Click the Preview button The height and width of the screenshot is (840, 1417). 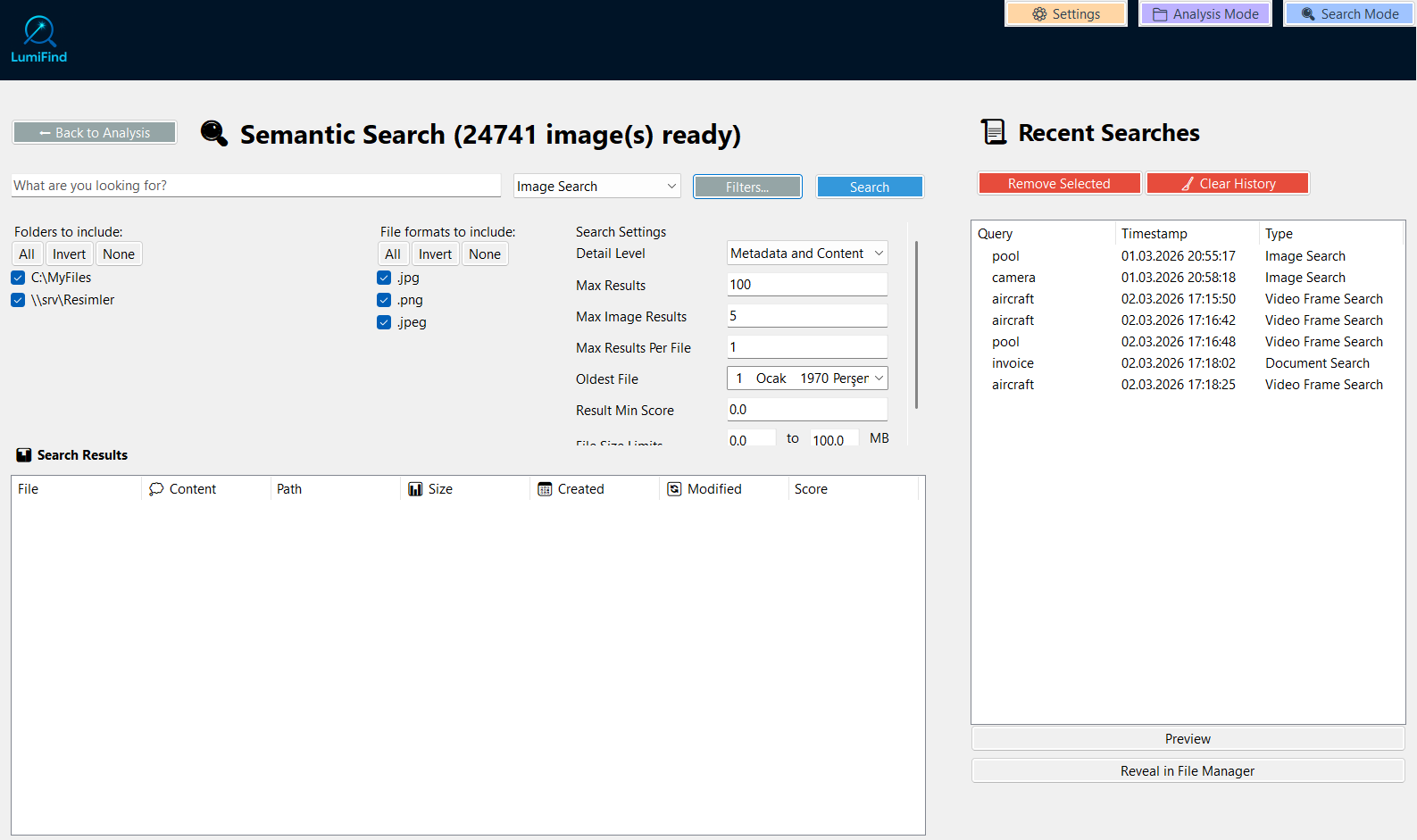(x=1188, y=739)
